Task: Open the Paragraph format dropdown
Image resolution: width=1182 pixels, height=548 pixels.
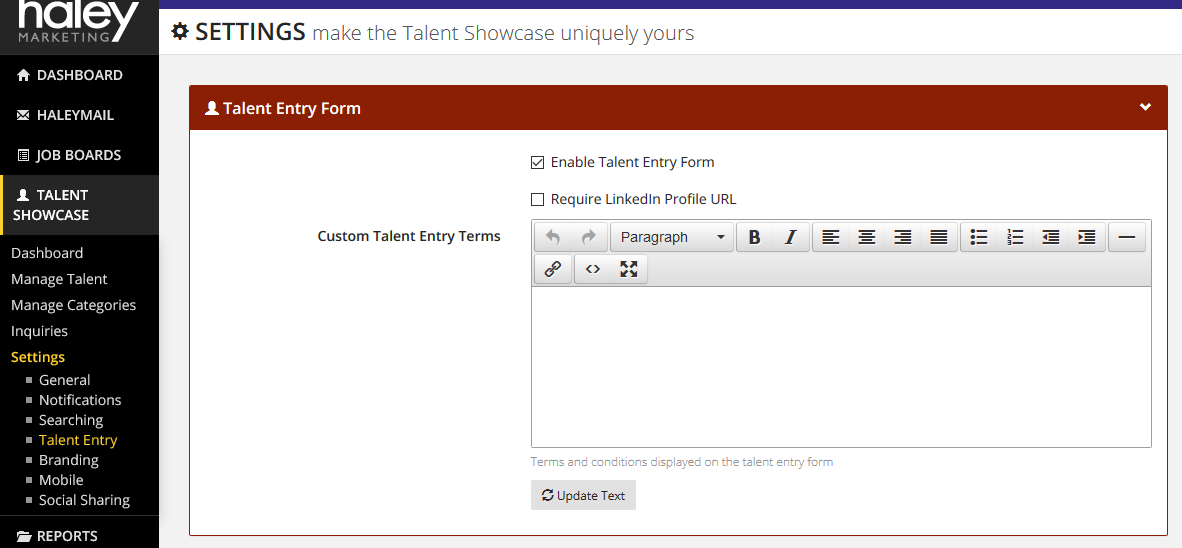Action: click(672, 237)
